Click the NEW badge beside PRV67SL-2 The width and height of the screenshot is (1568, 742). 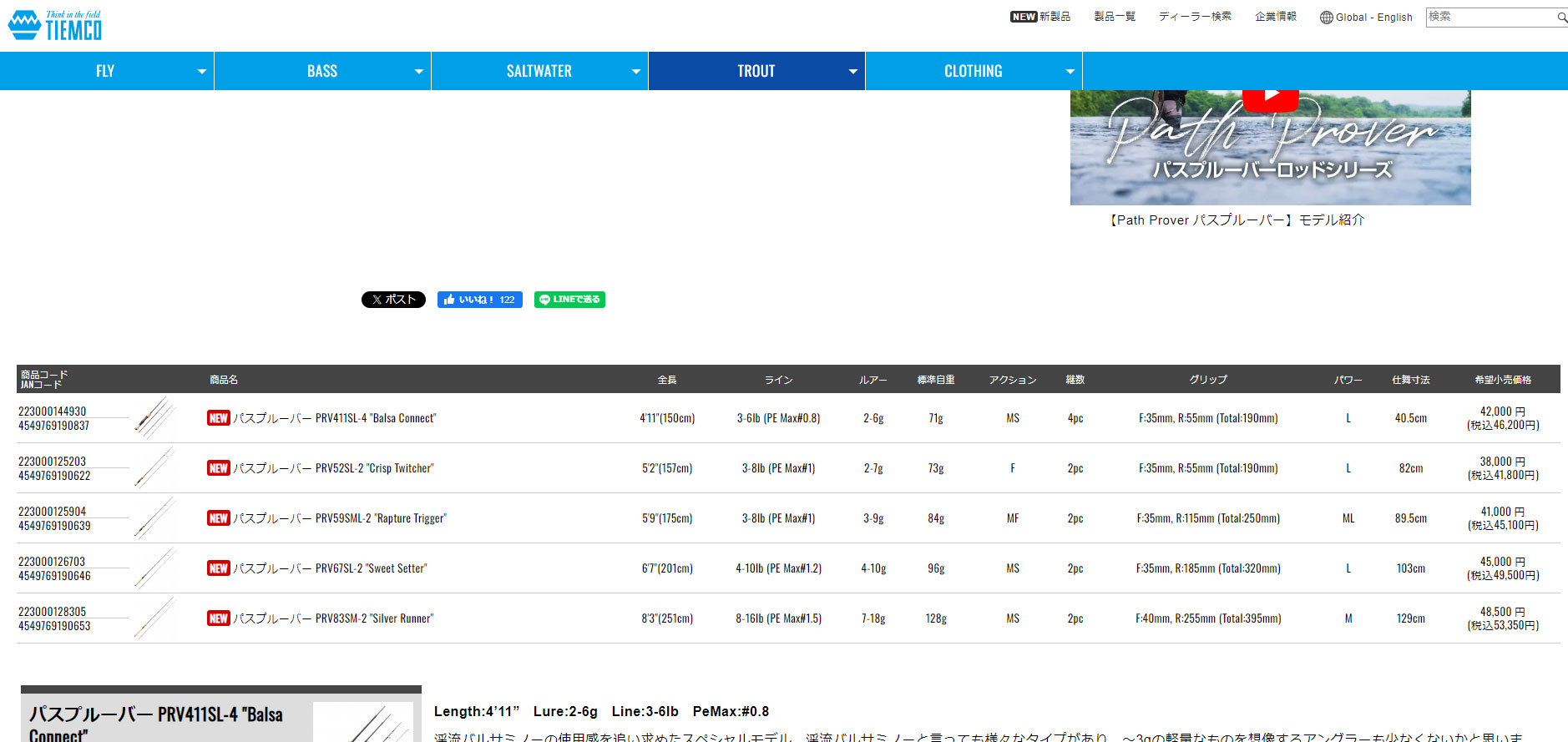(219, 568)
